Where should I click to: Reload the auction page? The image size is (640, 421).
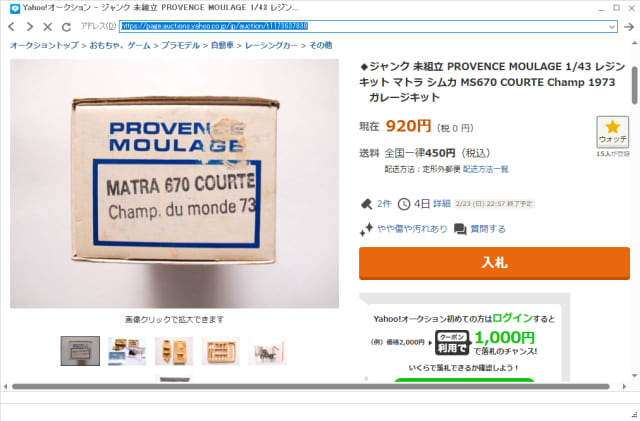(66, 27)
